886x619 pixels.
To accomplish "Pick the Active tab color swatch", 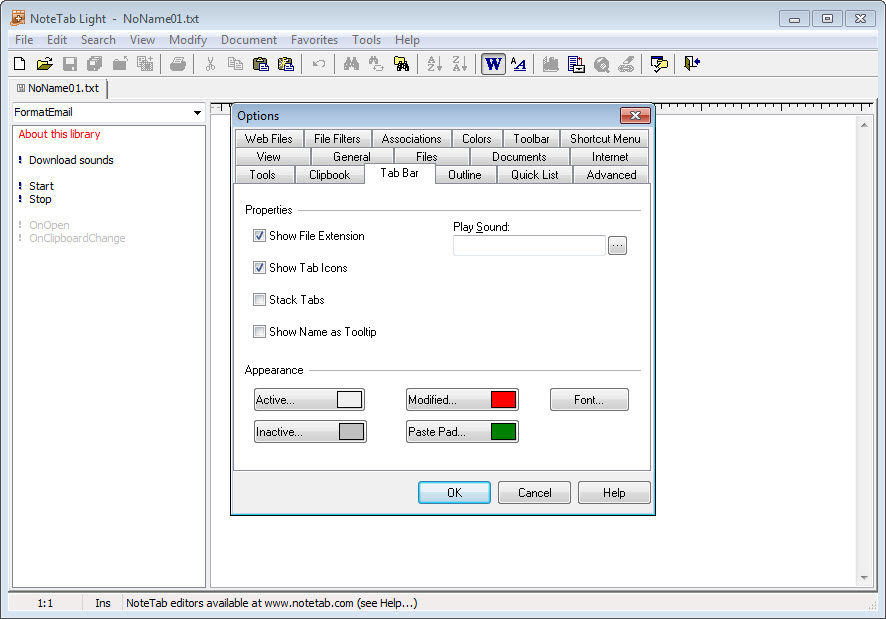I will click(x=349, y=400).
